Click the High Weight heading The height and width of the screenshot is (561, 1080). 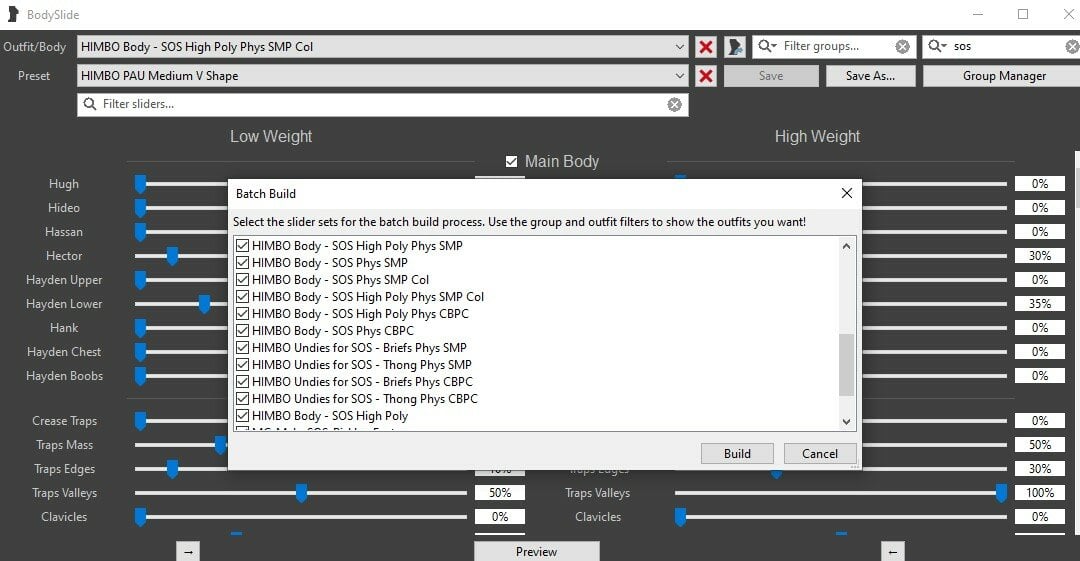click(x=817, y=136)
